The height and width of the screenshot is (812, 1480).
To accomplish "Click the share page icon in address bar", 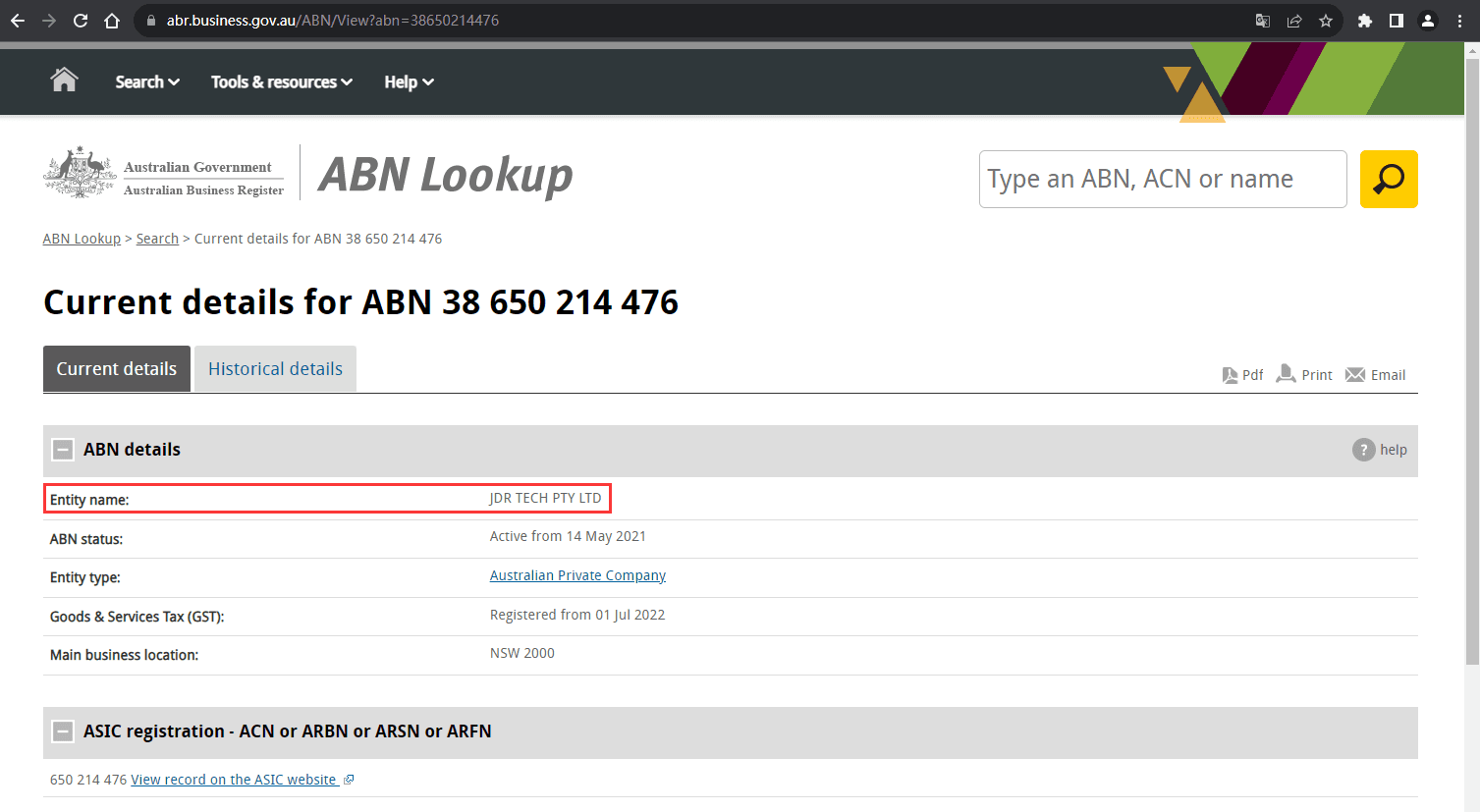I will [x=1294, y=21].
